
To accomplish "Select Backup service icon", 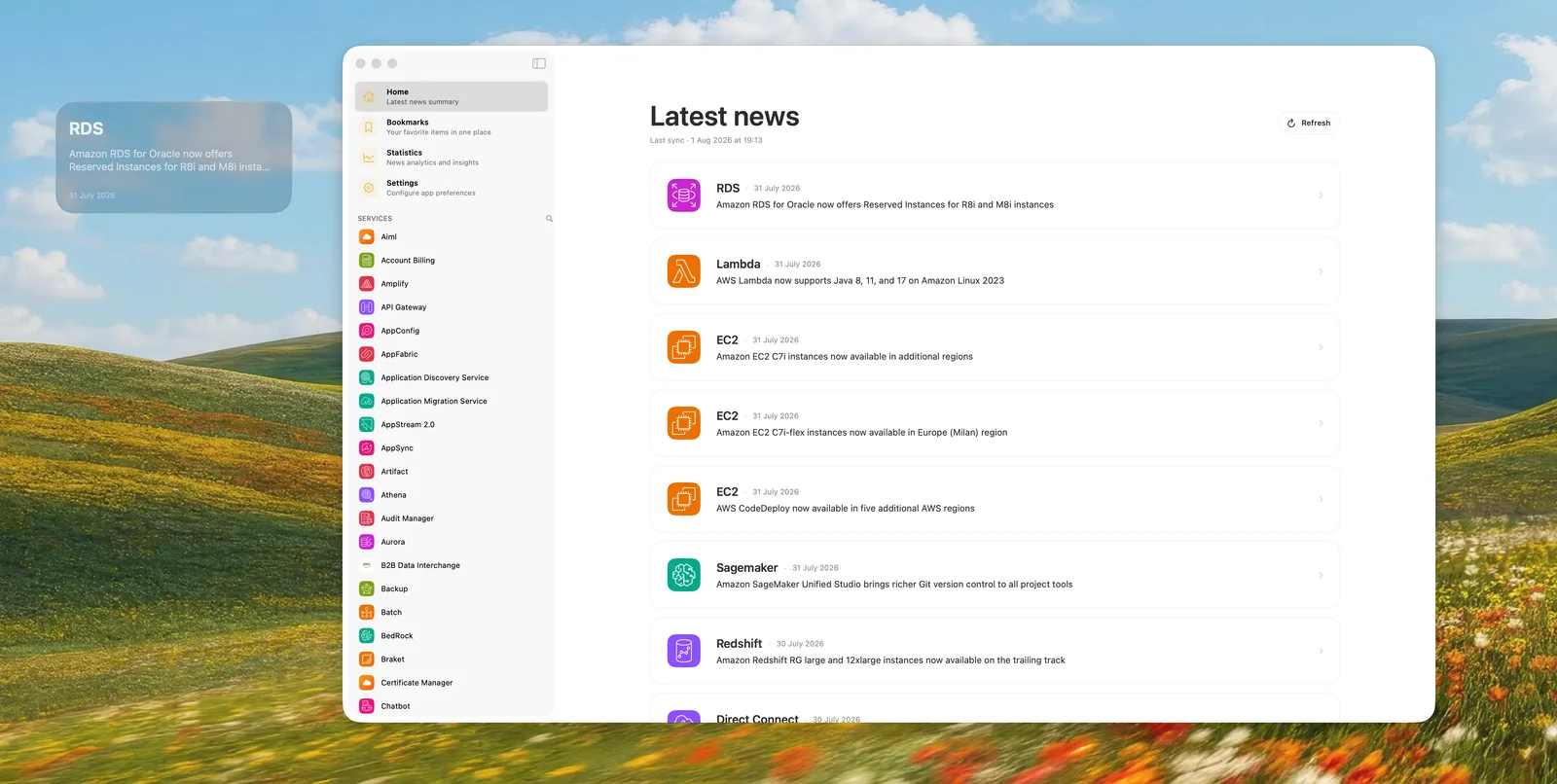I will click(x=367, y=588).
